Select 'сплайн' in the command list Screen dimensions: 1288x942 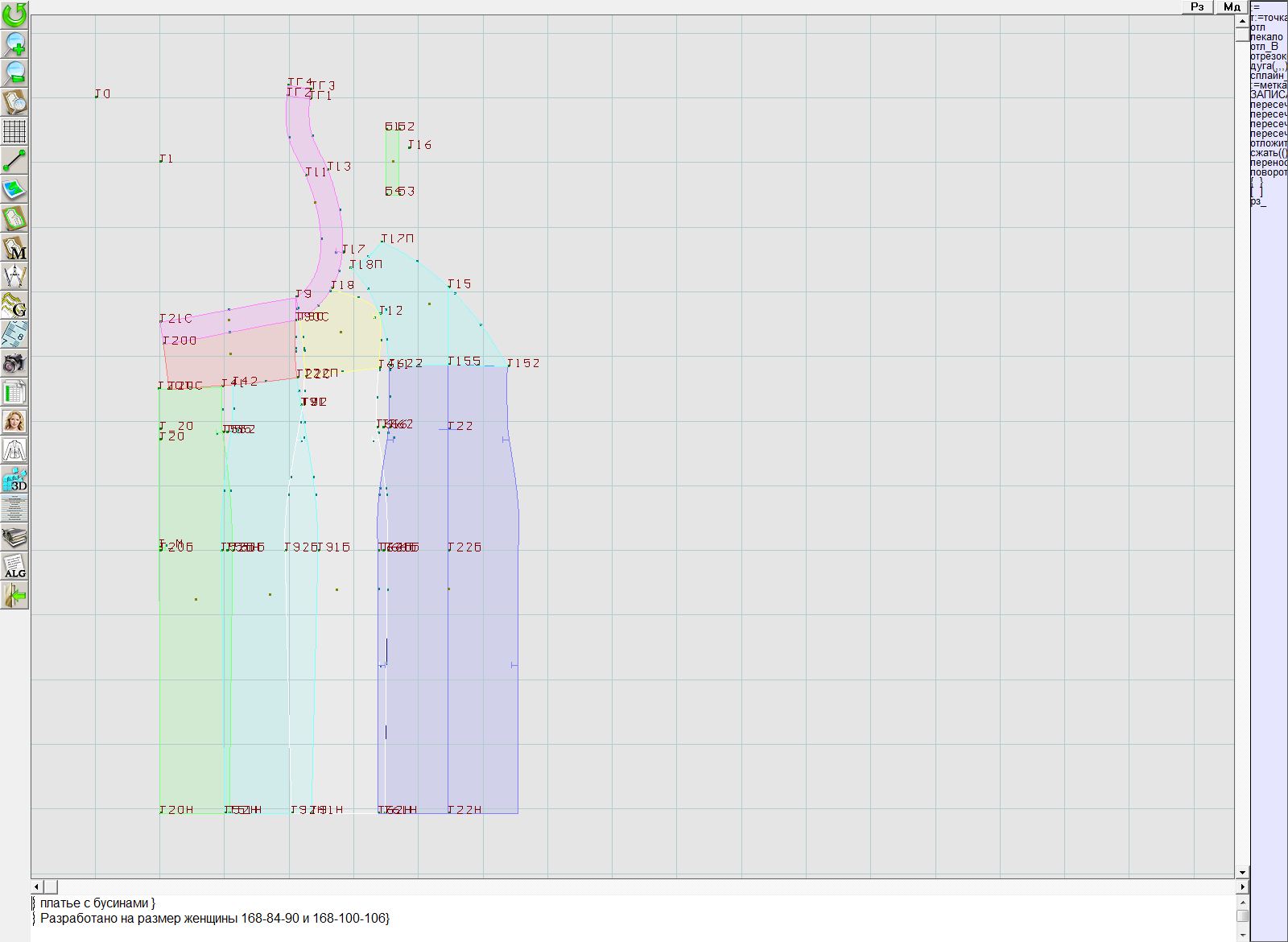(x=1268, y=76)
